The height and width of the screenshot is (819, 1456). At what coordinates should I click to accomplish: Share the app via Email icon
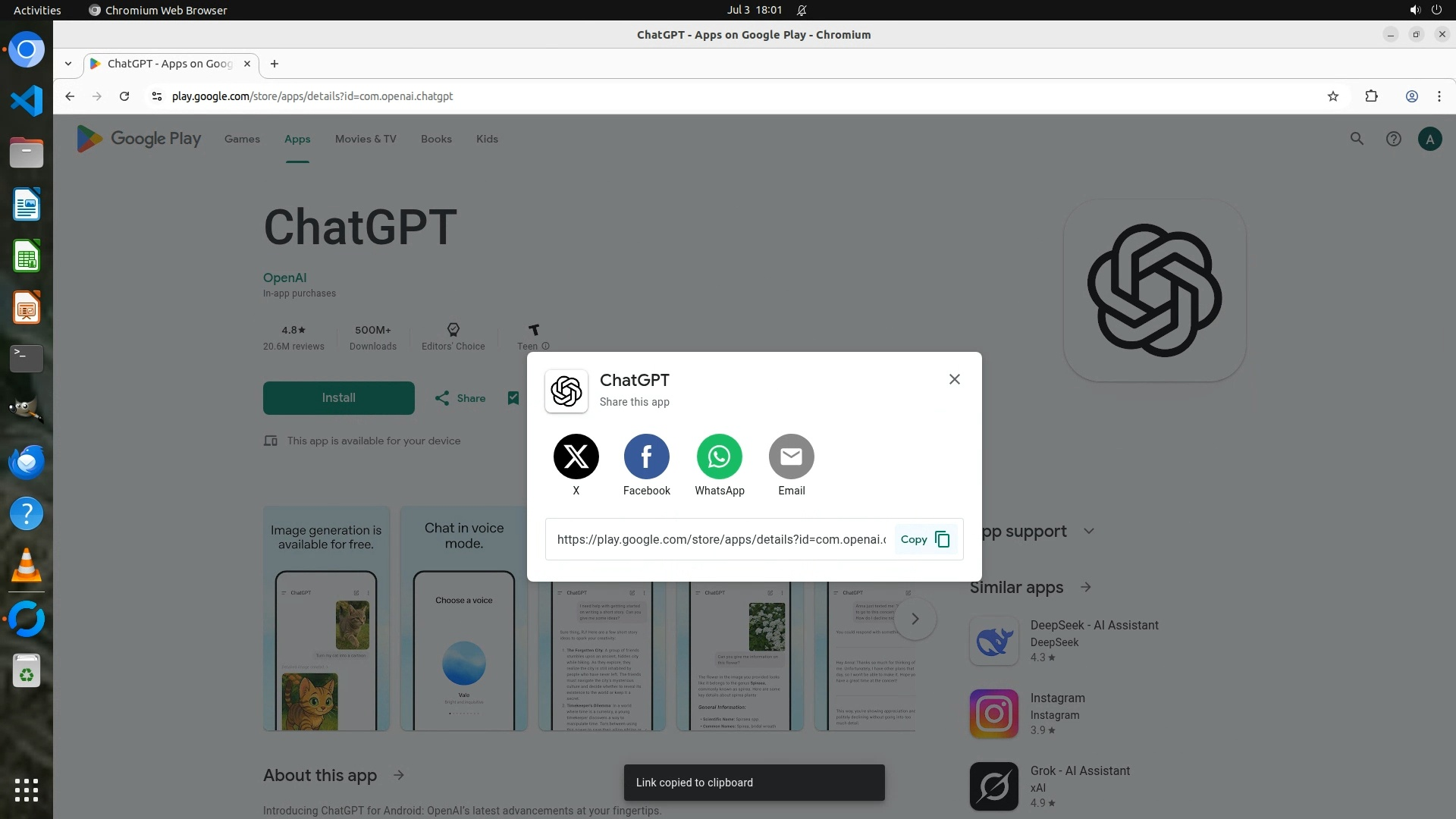791,457
